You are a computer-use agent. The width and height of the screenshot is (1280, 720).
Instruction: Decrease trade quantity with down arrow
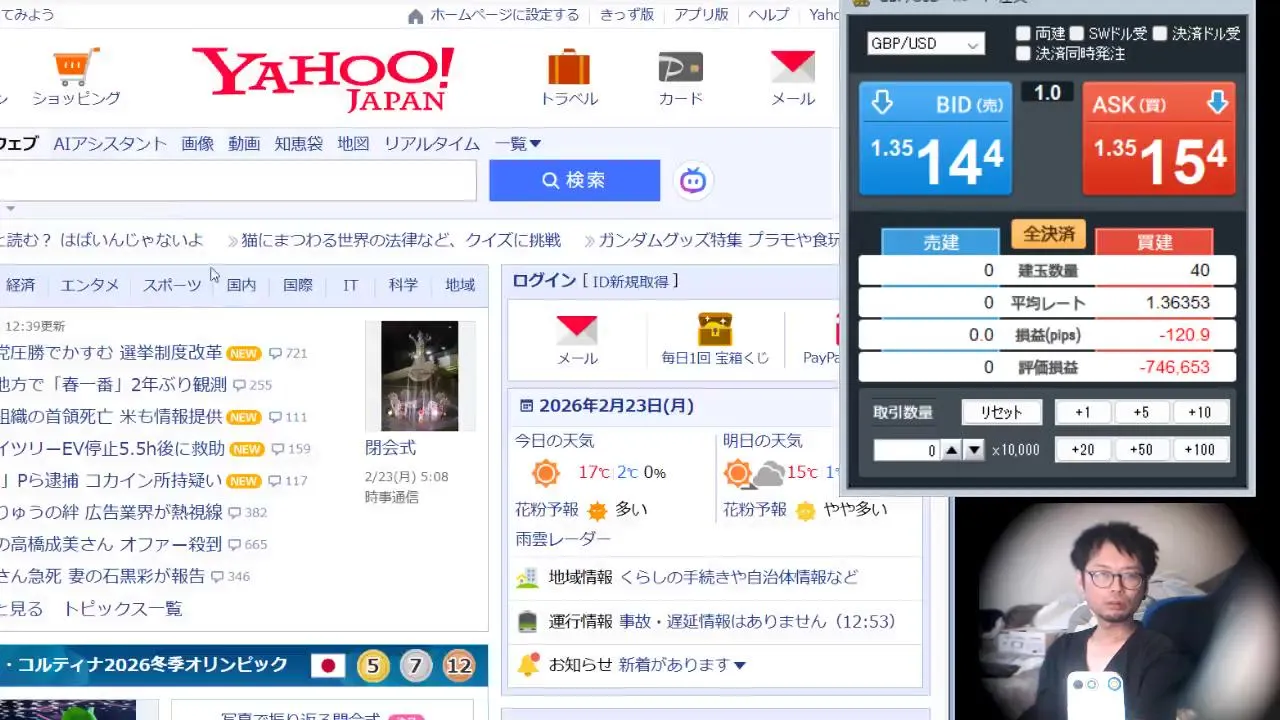tap(974, 450)
